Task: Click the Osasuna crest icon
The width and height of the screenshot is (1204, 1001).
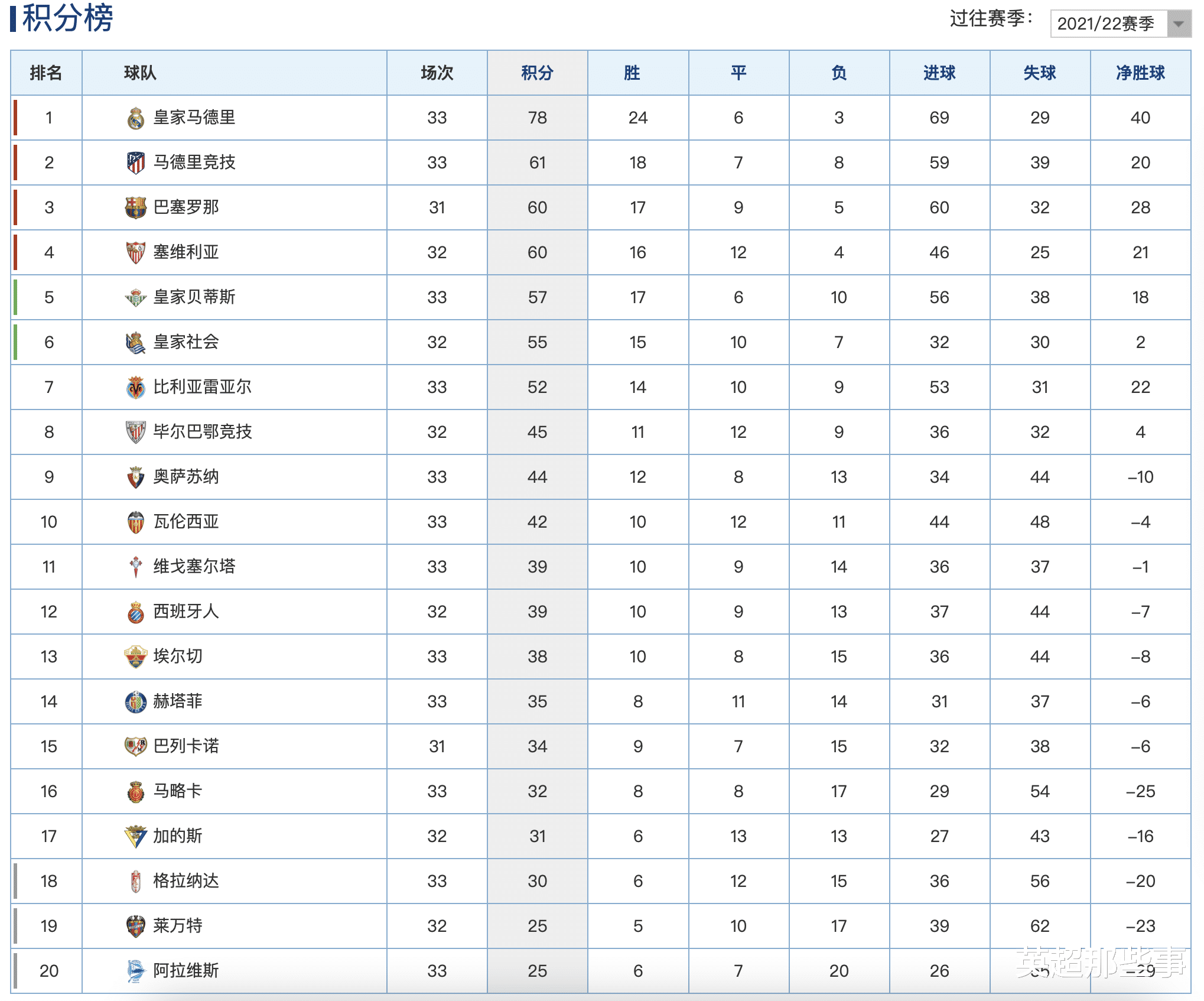Action: click(x=136, y=477)
